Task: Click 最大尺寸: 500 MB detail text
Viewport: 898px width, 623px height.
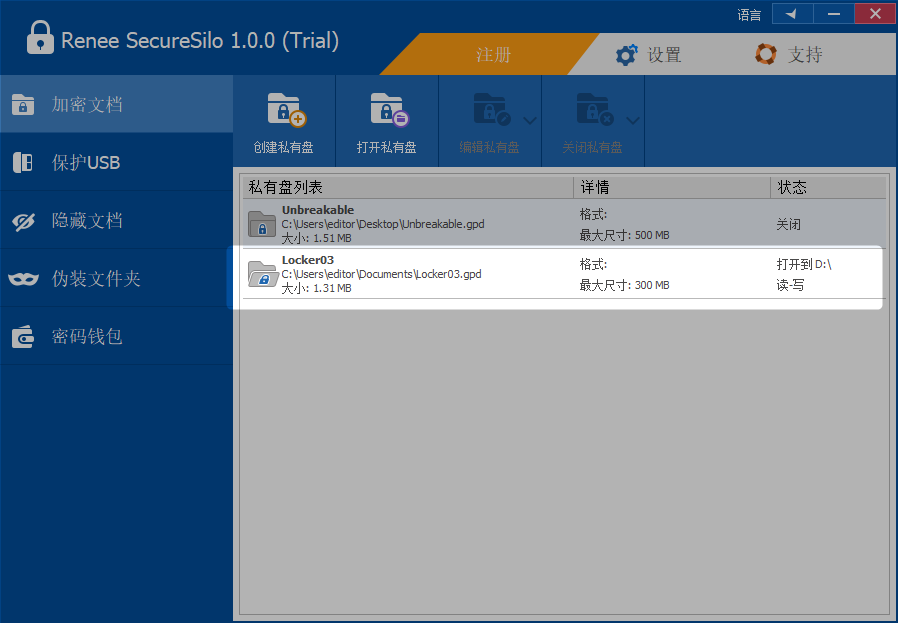Action: (624, 235)
